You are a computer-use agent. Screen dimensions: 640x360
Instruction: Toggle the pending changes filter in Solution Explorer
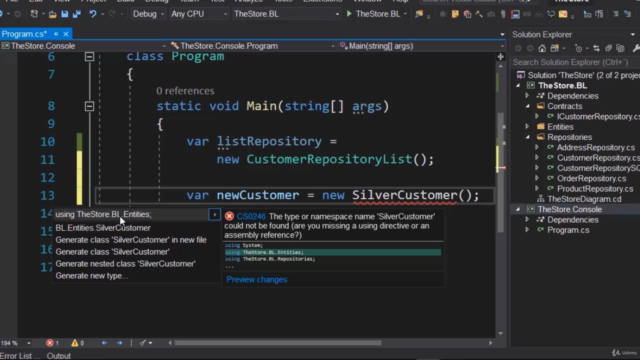tap(578, 49)
